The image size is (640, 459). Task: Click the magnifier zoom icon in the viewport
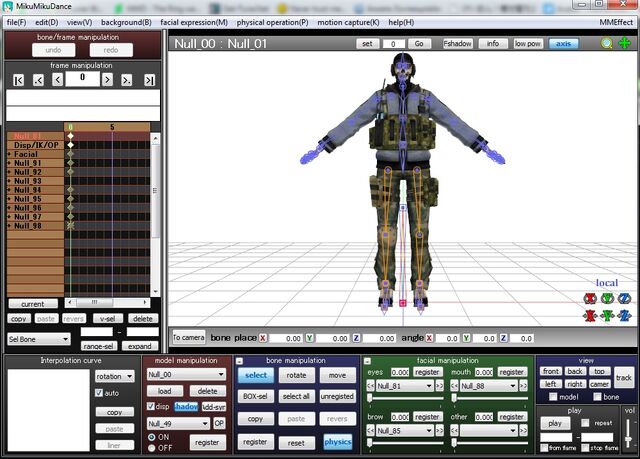[607, 43]
